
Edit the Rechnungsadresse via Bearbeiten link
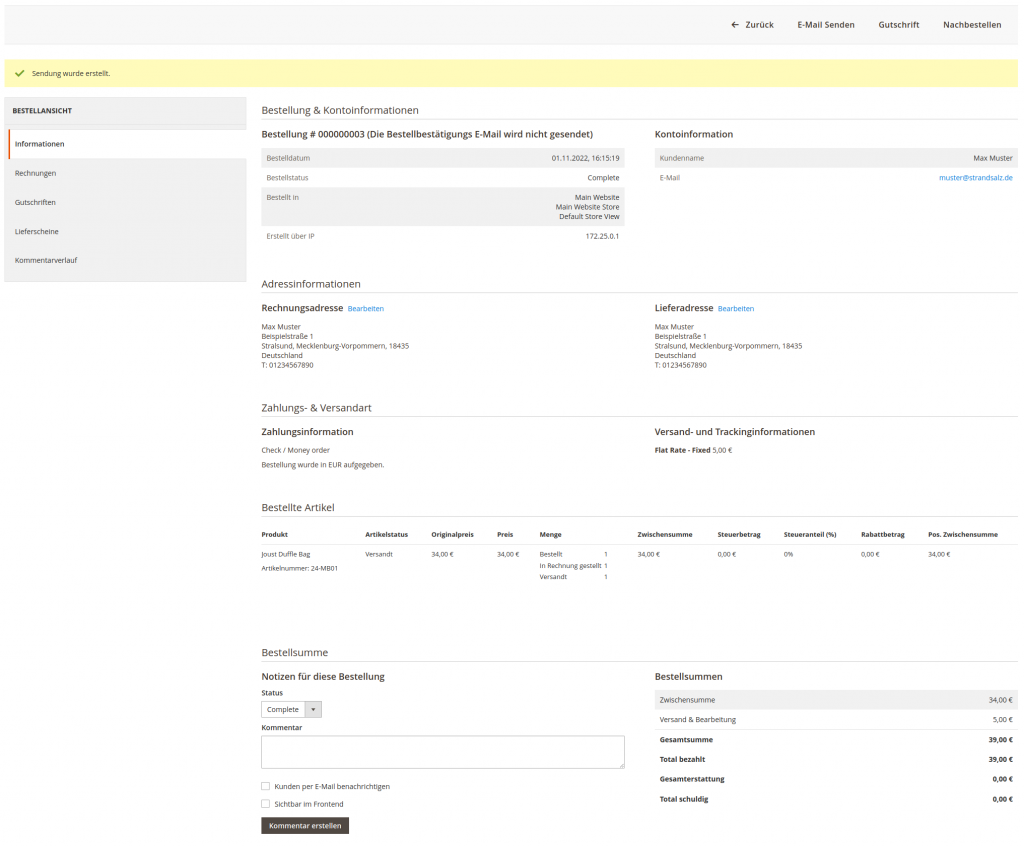coord(365,309)
